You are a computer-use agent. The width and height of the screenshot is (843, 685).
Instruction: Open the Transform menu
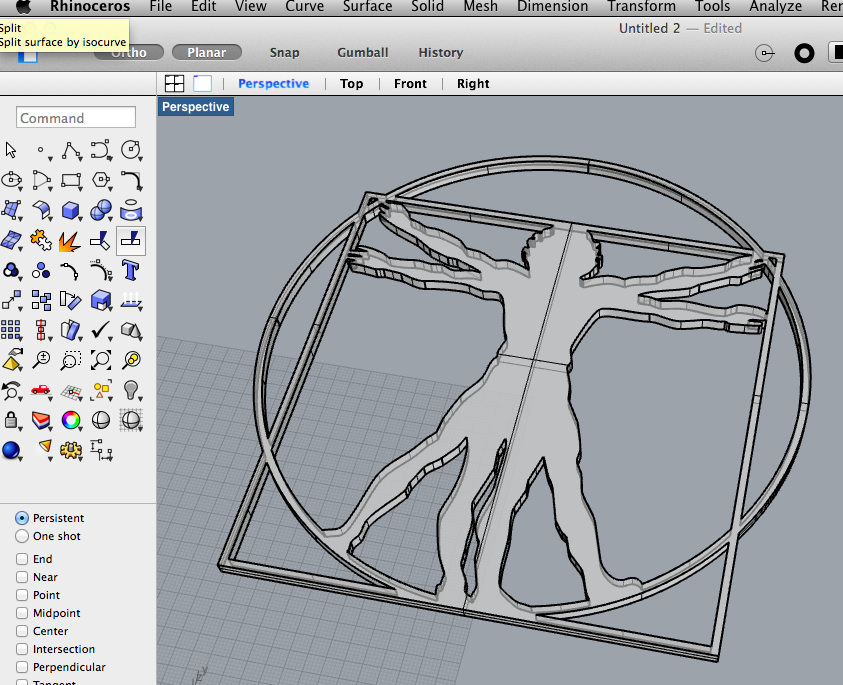(641, 6)
